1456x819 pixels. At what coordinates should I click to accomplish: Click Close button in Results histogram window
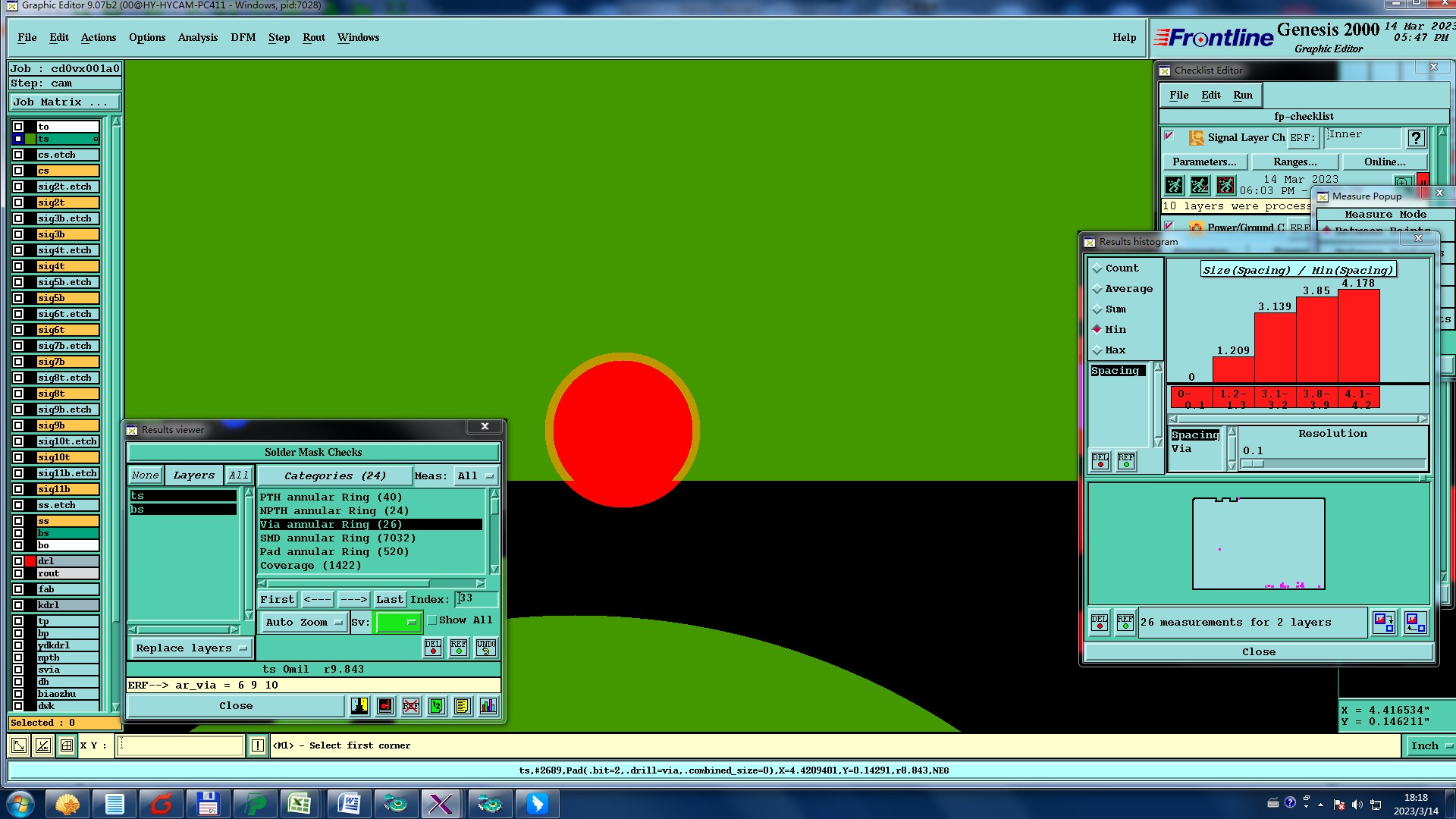pyautogui.click(x=1259, y=652)
